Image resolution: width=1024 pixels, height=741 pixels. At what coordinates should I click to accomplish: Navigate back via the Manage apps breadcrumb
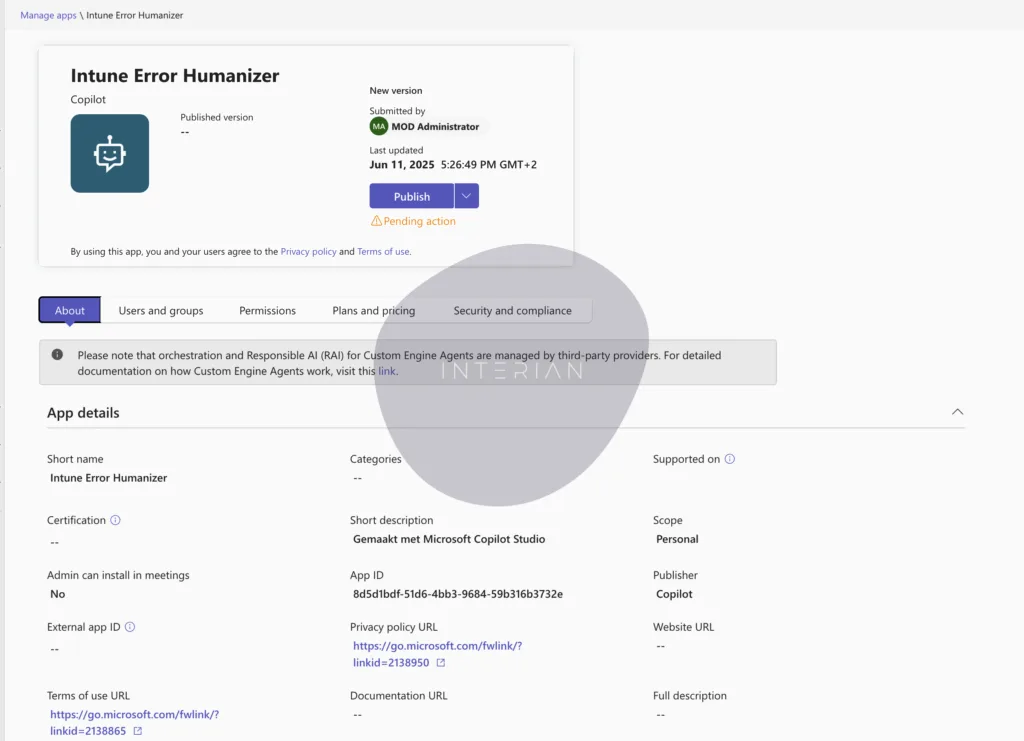tap(48, 15)
